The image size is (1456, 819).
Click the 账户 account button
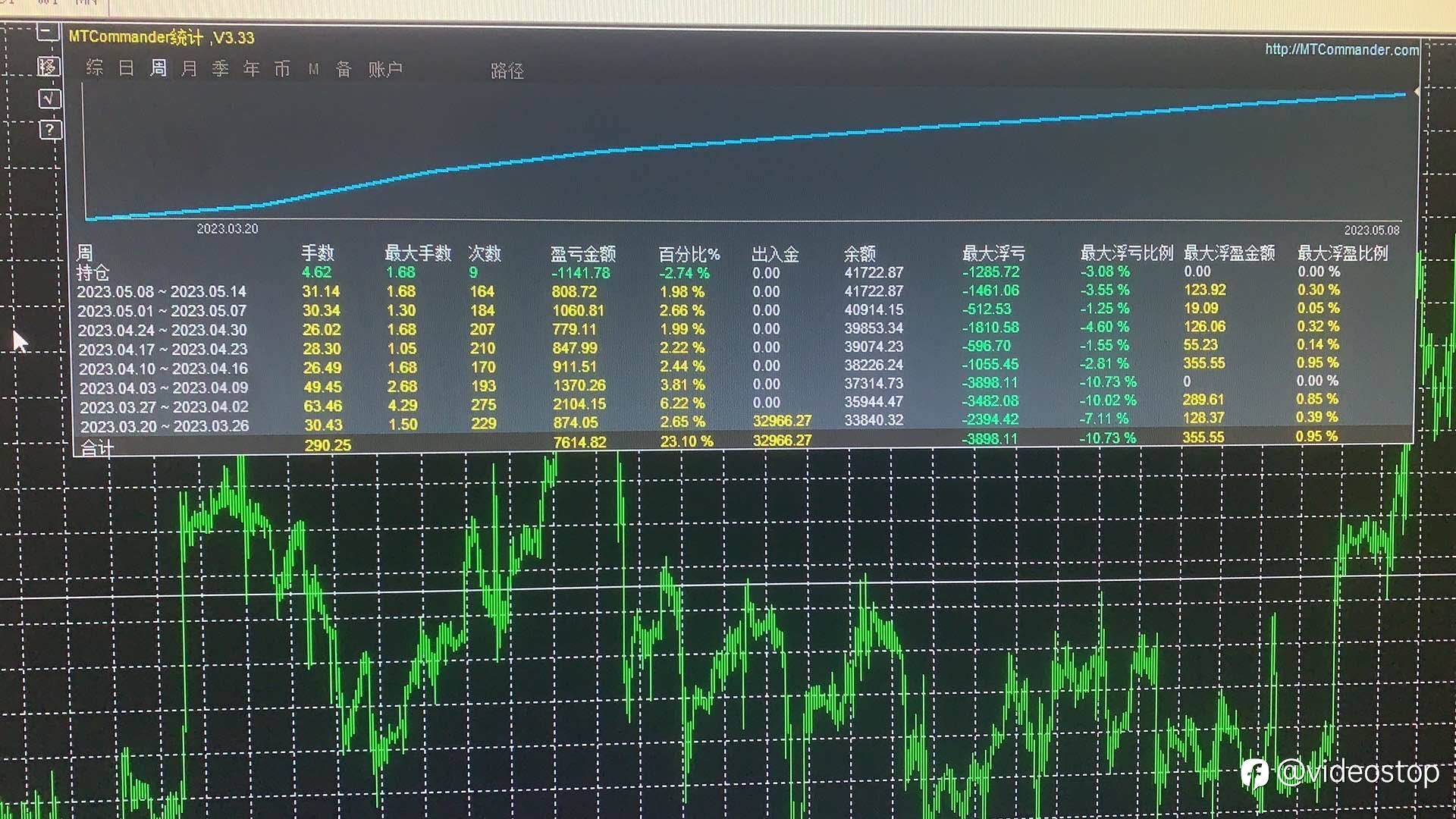pos(385,70)
